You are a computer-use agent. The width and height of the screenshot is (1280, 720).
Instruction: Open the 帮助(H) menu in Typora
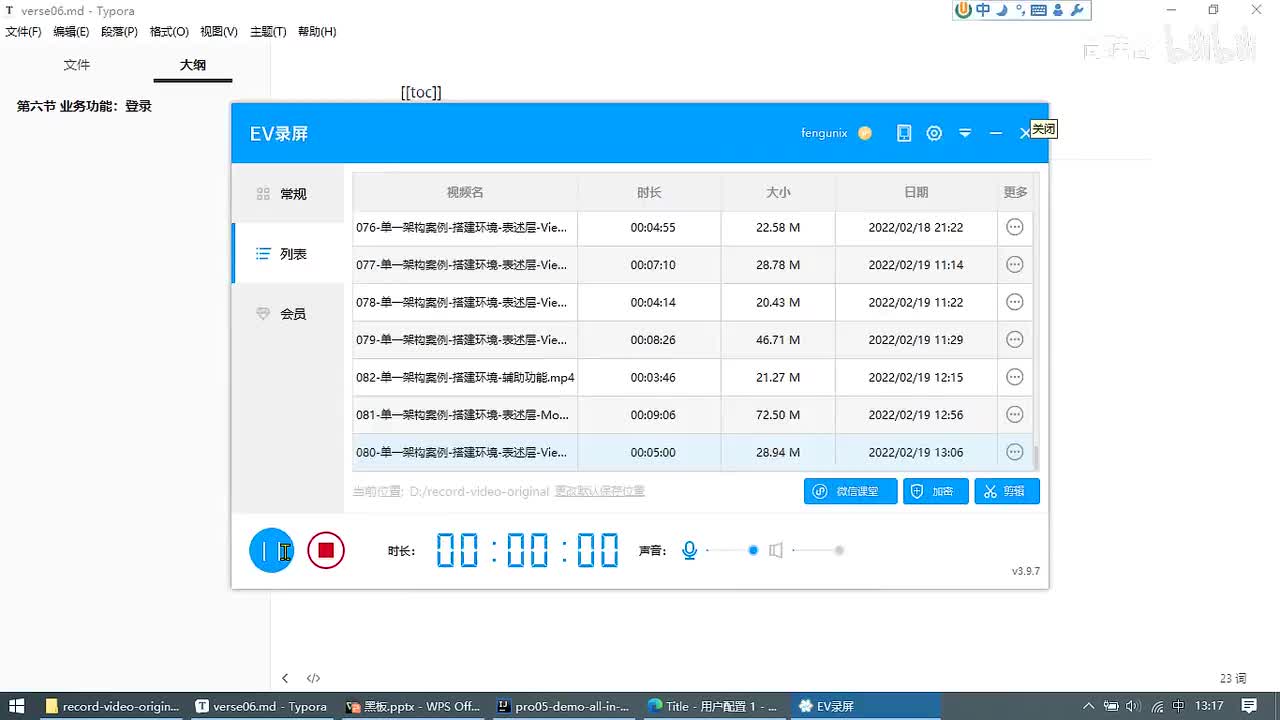click(317, 32)
